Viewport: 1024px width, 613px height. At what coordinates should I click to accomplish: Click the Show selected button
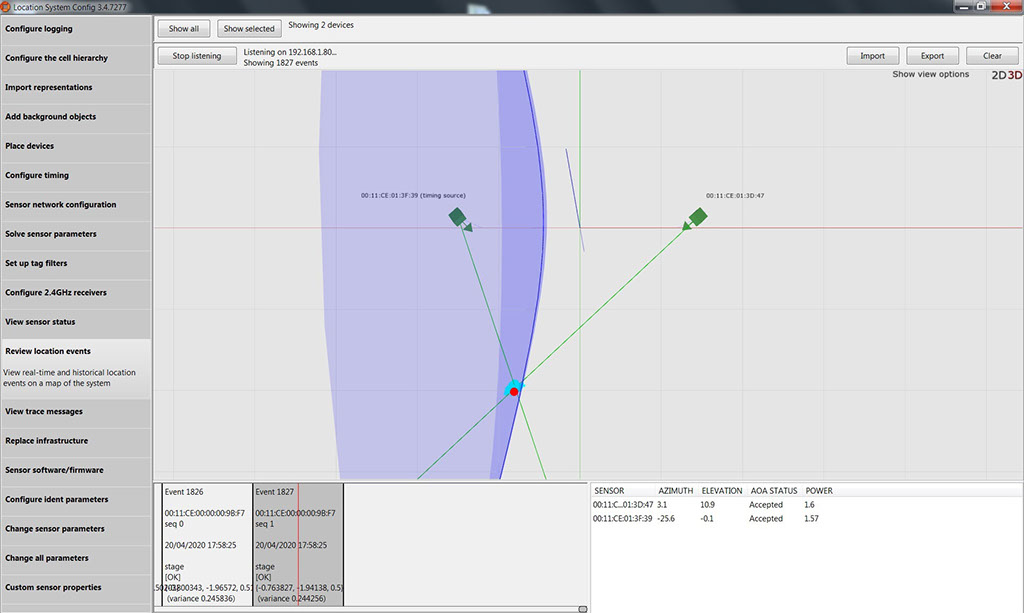click(x=249, y=29)
